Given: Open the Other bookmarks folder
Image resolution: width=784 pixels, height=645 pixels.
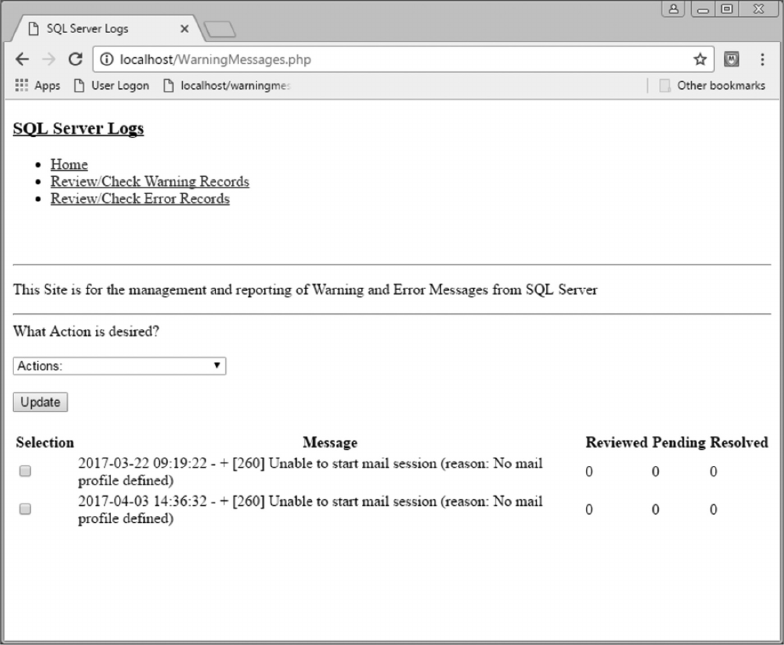Looking at the screenshot, I should coord(712,86).
